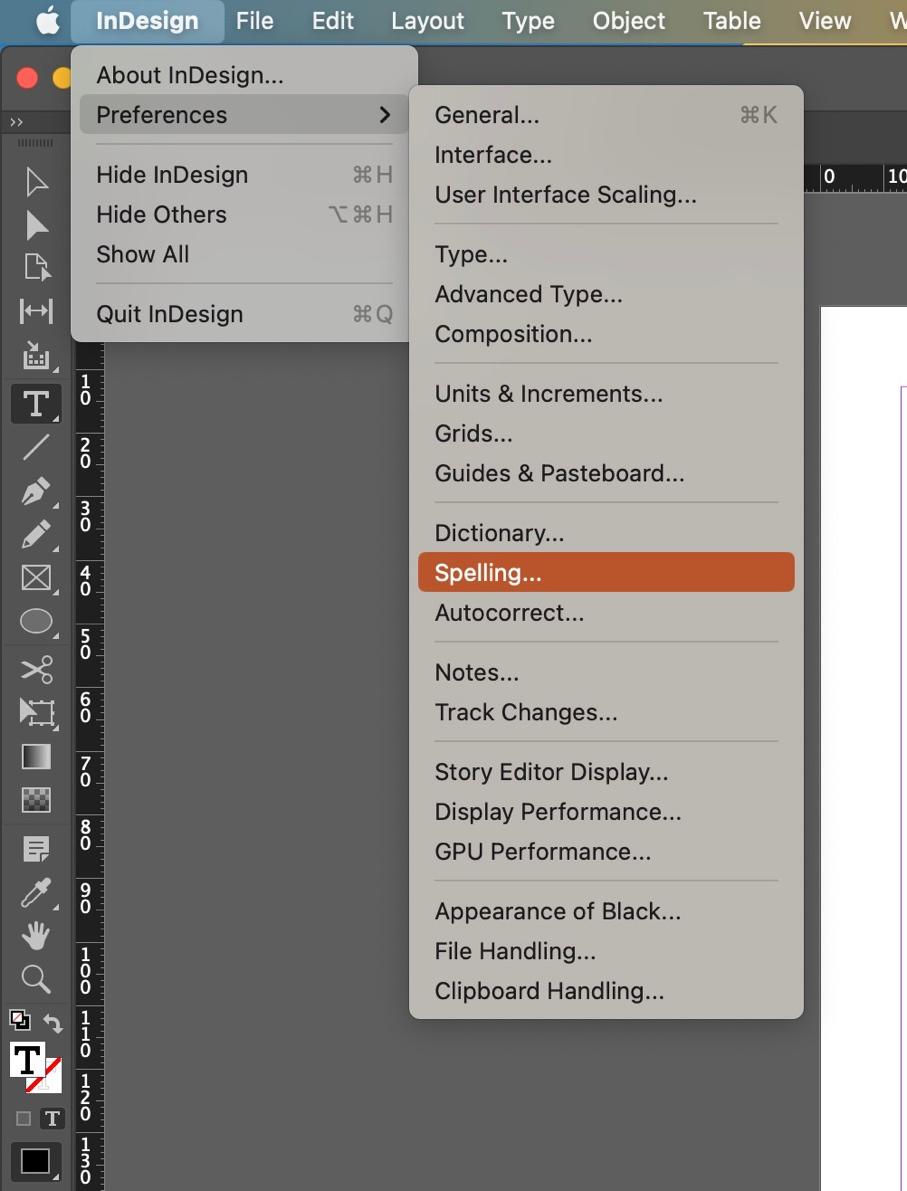Toggle formatting affects container button
This screenshot has width=907, height=1191.
pyautogui.click(x=24, y=1119)
